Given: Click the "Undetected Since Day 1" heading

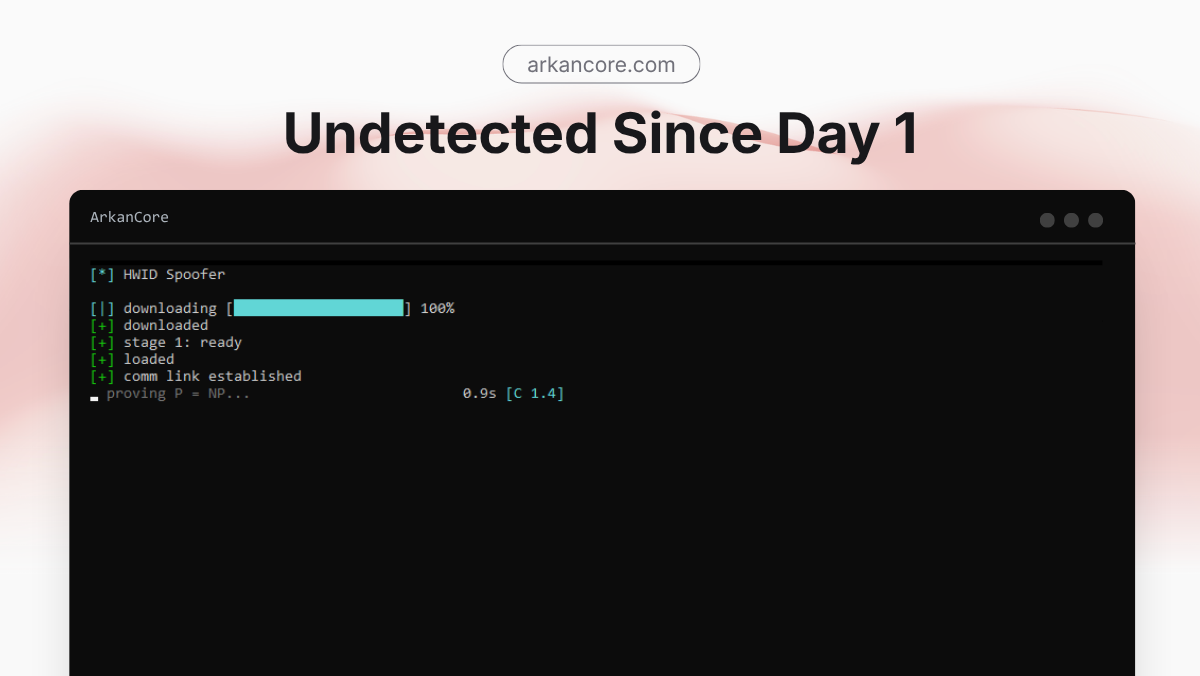Looking at the screenshot, I should coord(600,134).
